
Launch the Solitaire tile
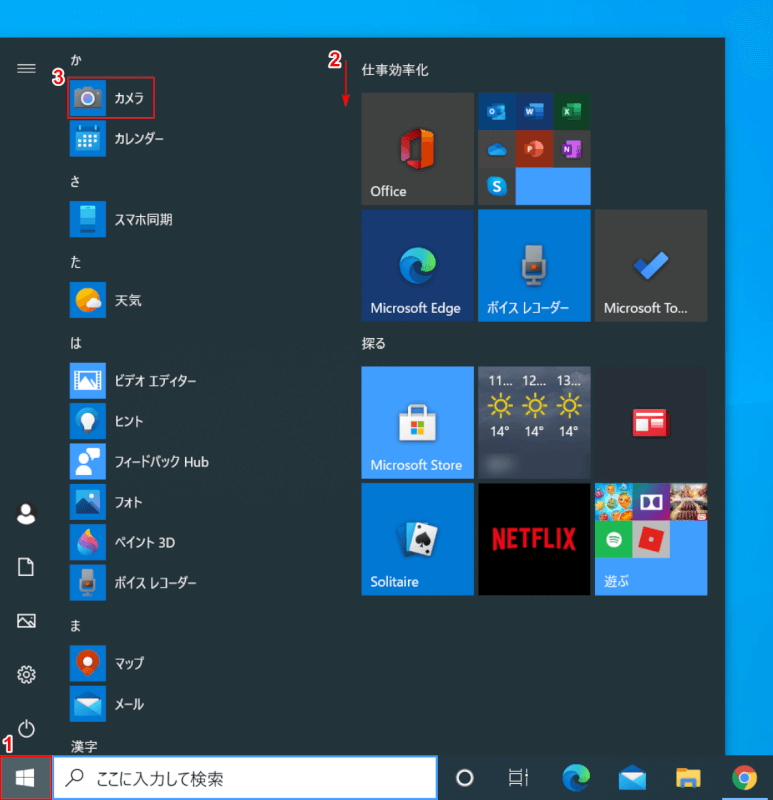click(417, 539)
